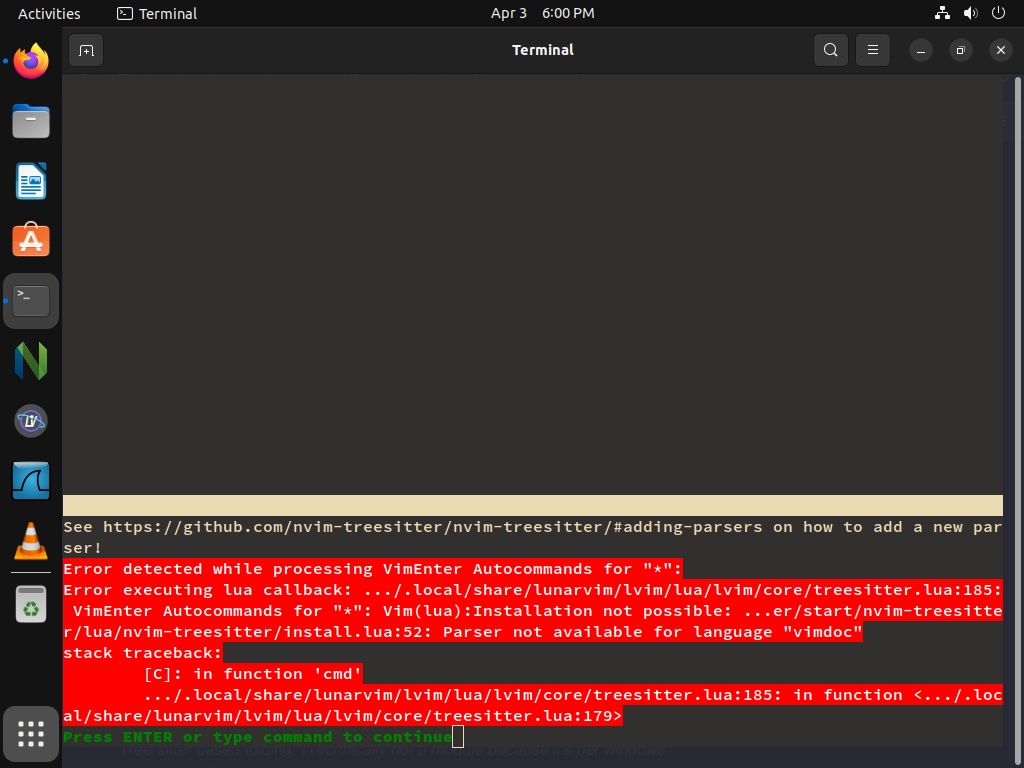Close the Terminal window

point(1000,50)
